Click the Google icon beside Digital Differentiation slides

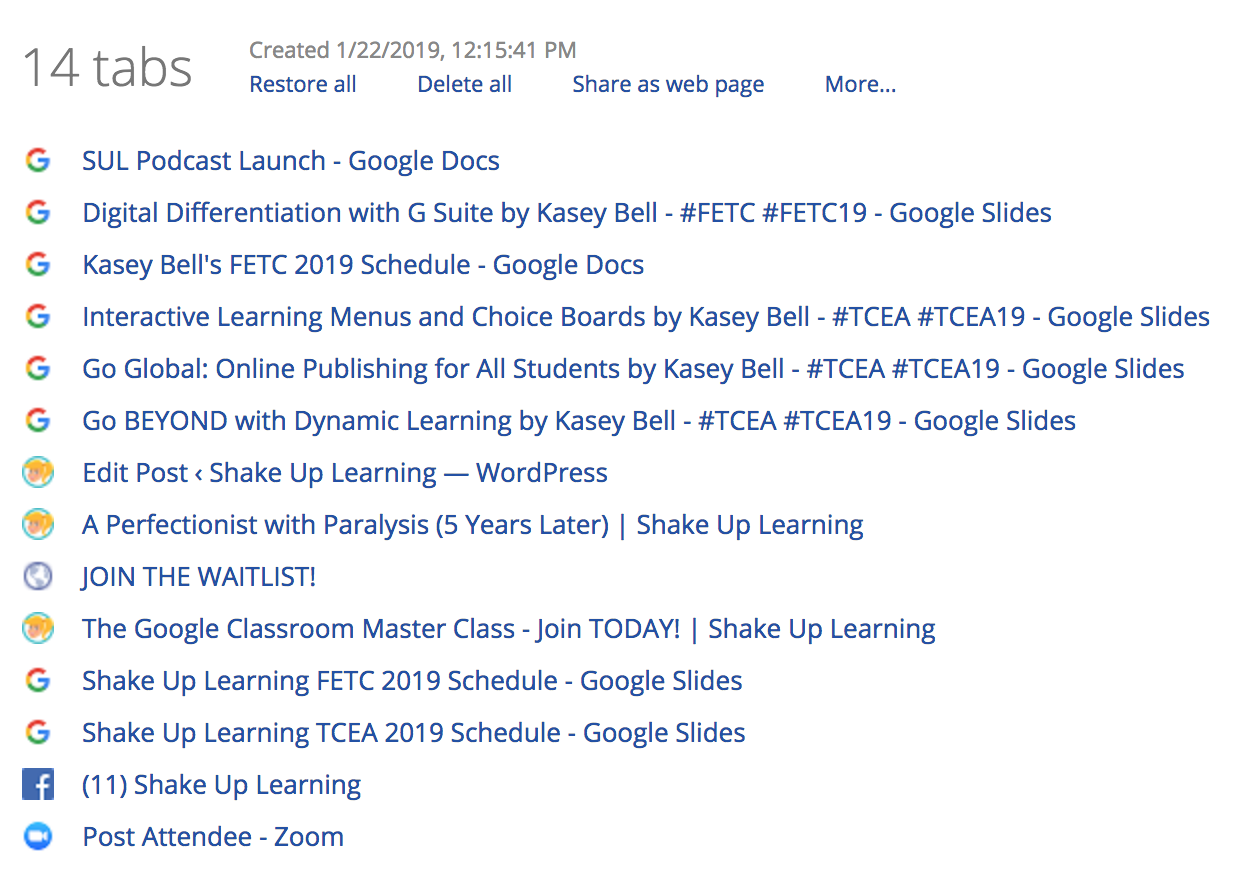(38, 212)
